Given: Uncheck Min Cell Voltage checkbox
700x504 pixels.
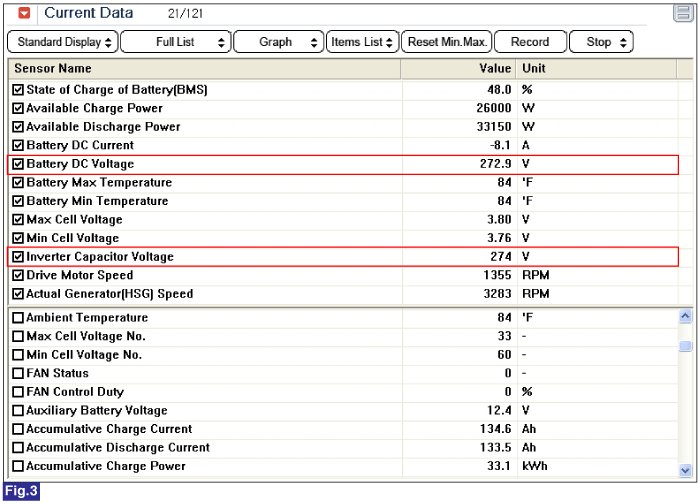Looking at the screenshot, I should click(x=18, y=238).
